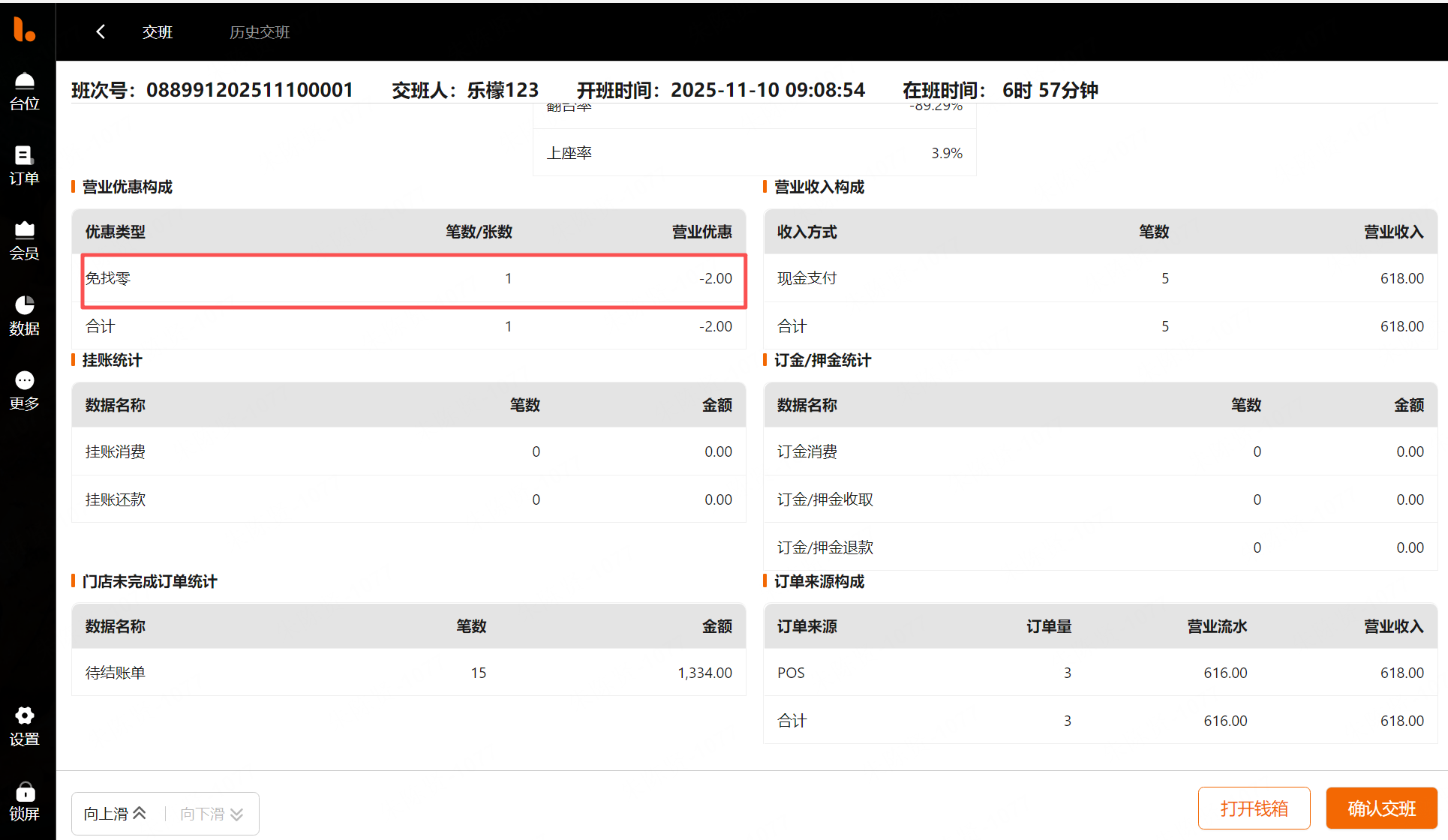Click the 待结账单 row
The height and width of the screenshot is (840, 1448).
[x=408, y=673]
